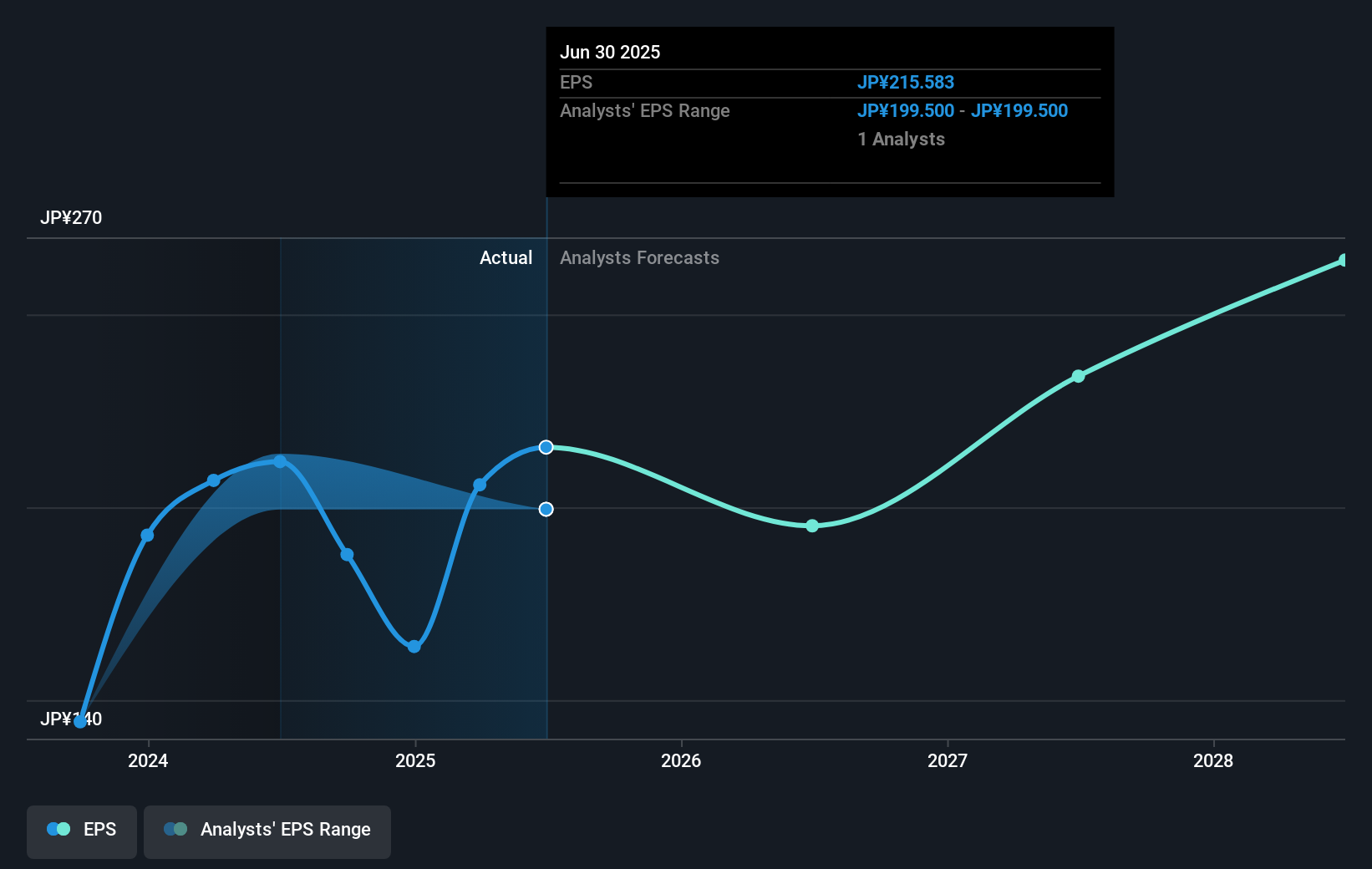Click the JP¥270 axis label
This screenshot has width=1372, height=869.
pyautogui.click(x=72, y=217)
